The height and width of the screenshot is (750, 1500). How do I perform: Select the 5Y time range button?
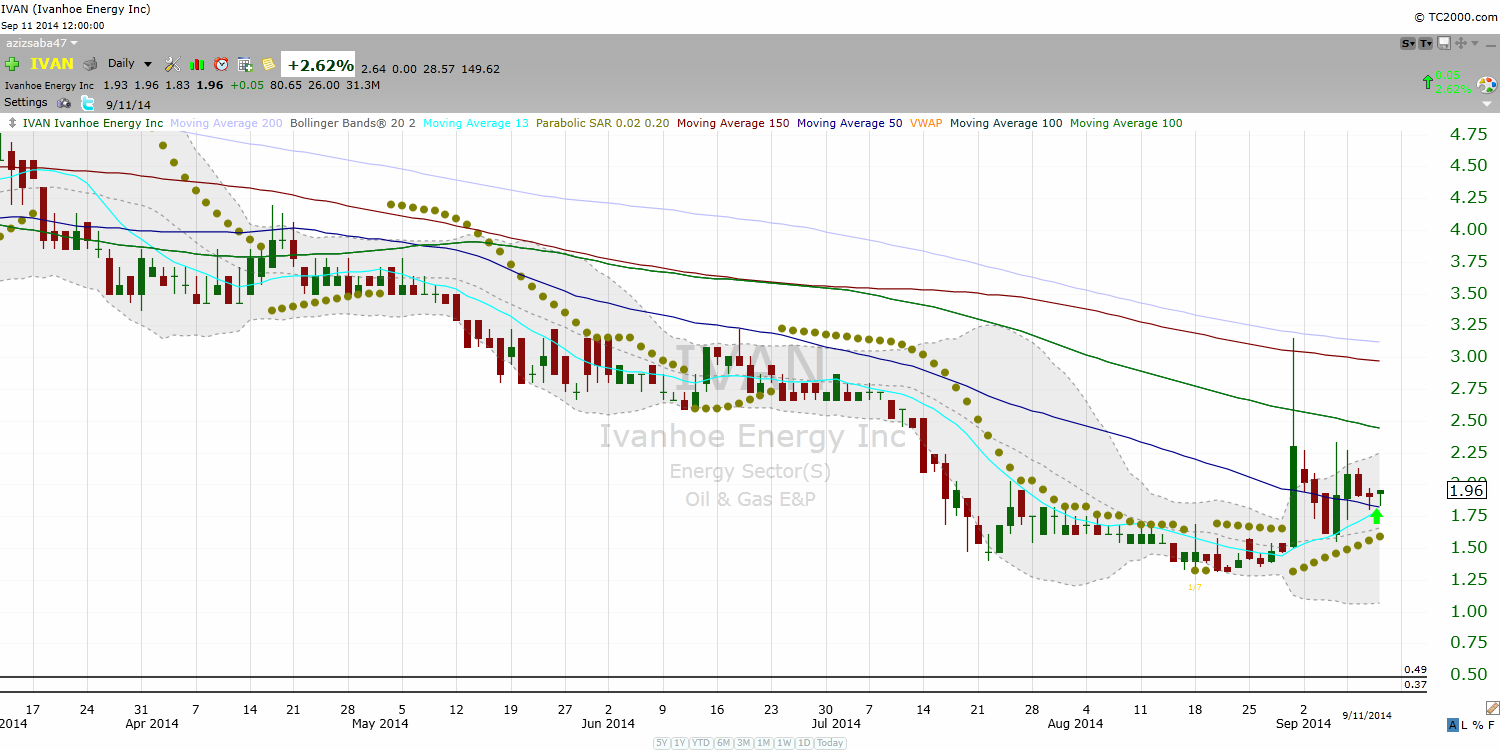point(664,743)
